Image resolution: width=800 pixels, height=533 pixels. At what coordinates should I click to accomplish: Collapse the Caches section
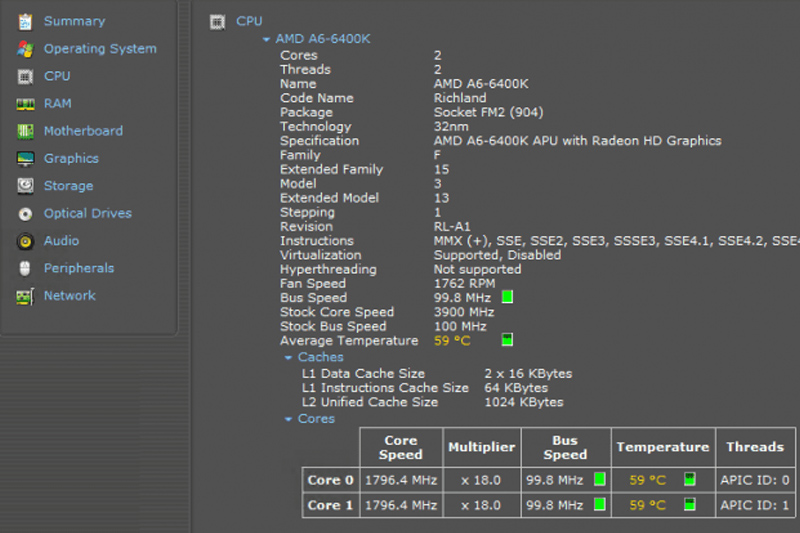coord(288,358)
